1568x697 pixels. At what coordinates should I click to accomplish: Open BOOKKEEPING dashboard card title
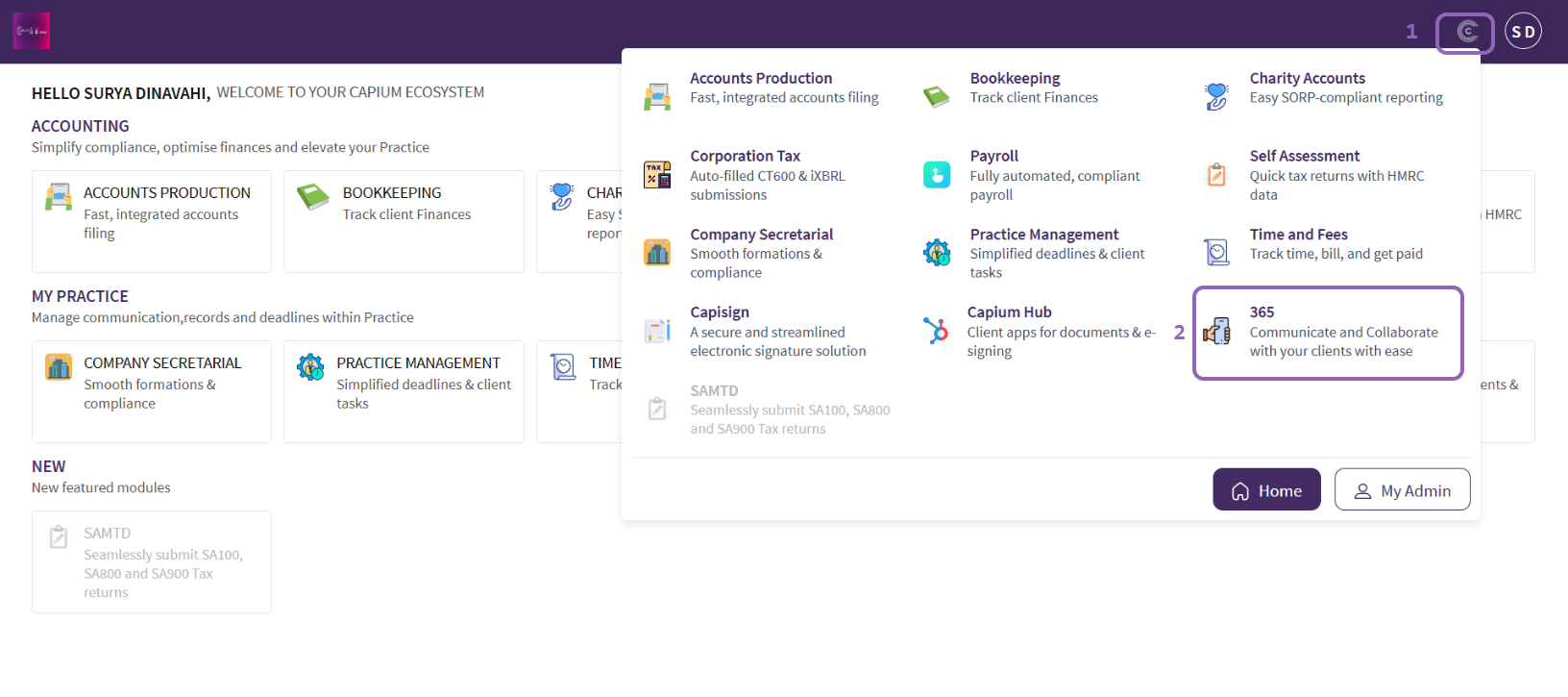[x=392, y=193]
